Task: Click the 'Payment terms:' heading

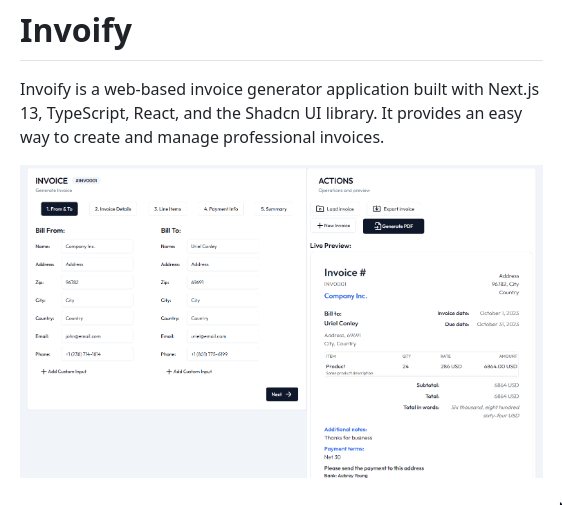Action: pos(344,448)
